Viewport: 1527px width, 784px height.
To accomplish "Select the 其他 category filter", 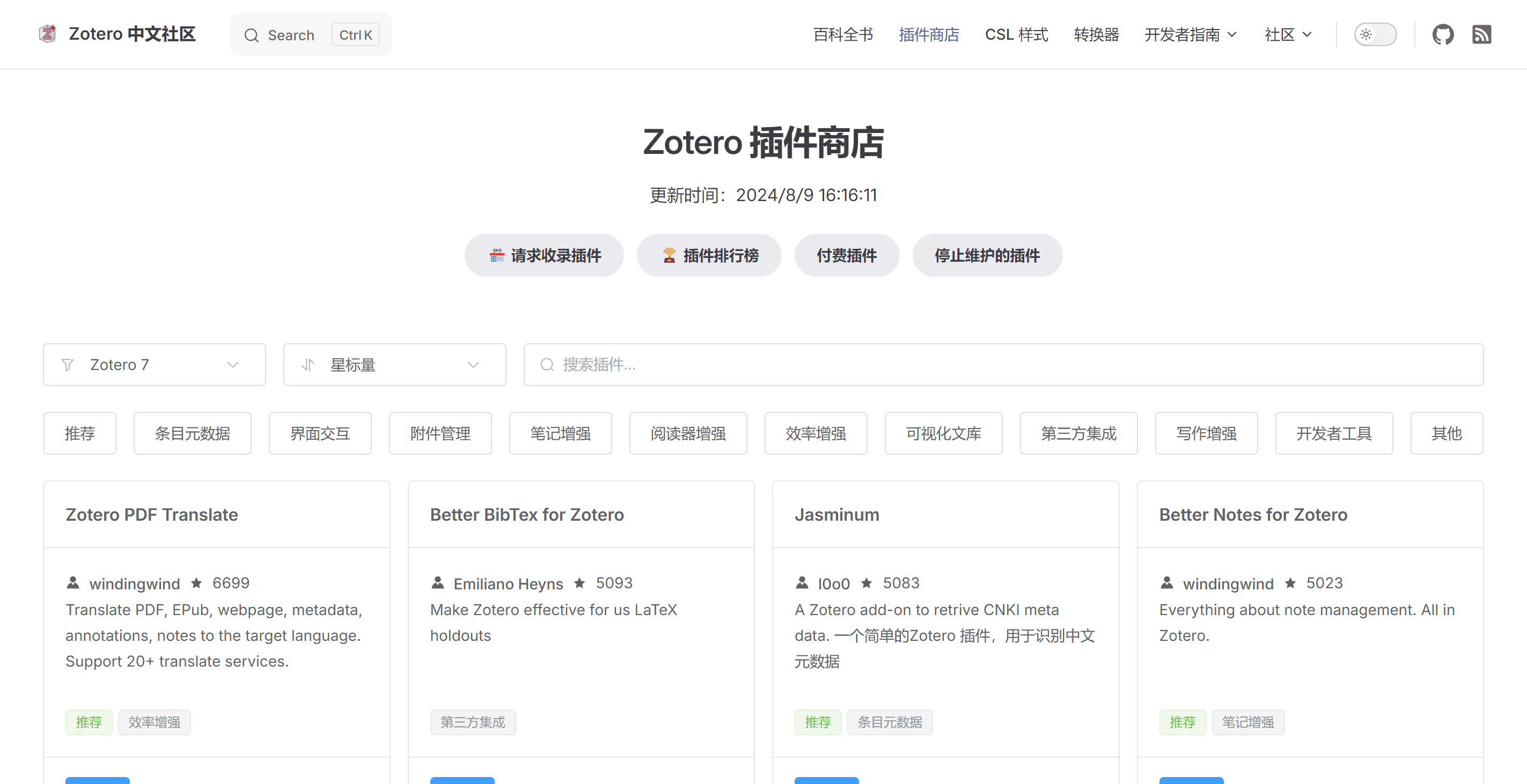I will tap(1447, 433).
